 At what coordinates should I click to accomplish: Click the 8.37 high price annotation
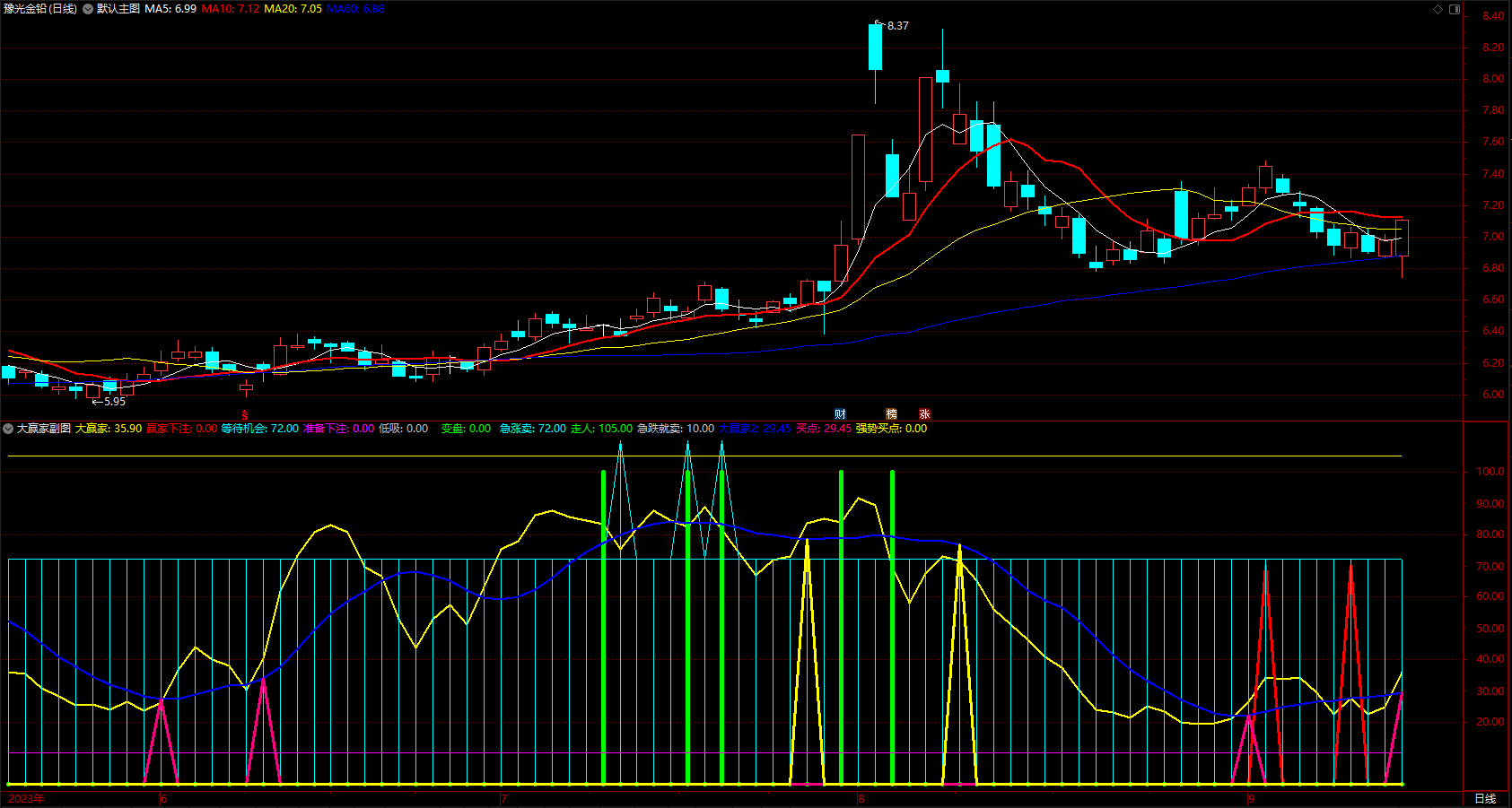point(897,26)
